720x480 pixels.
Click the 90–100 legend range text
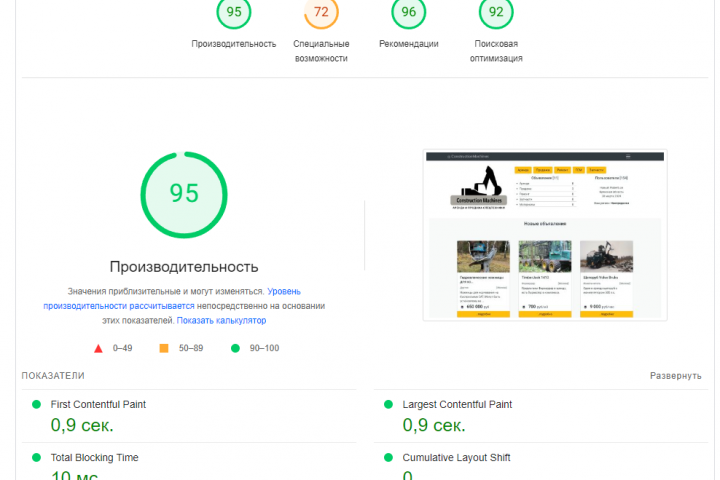click(x=264, y=348)
